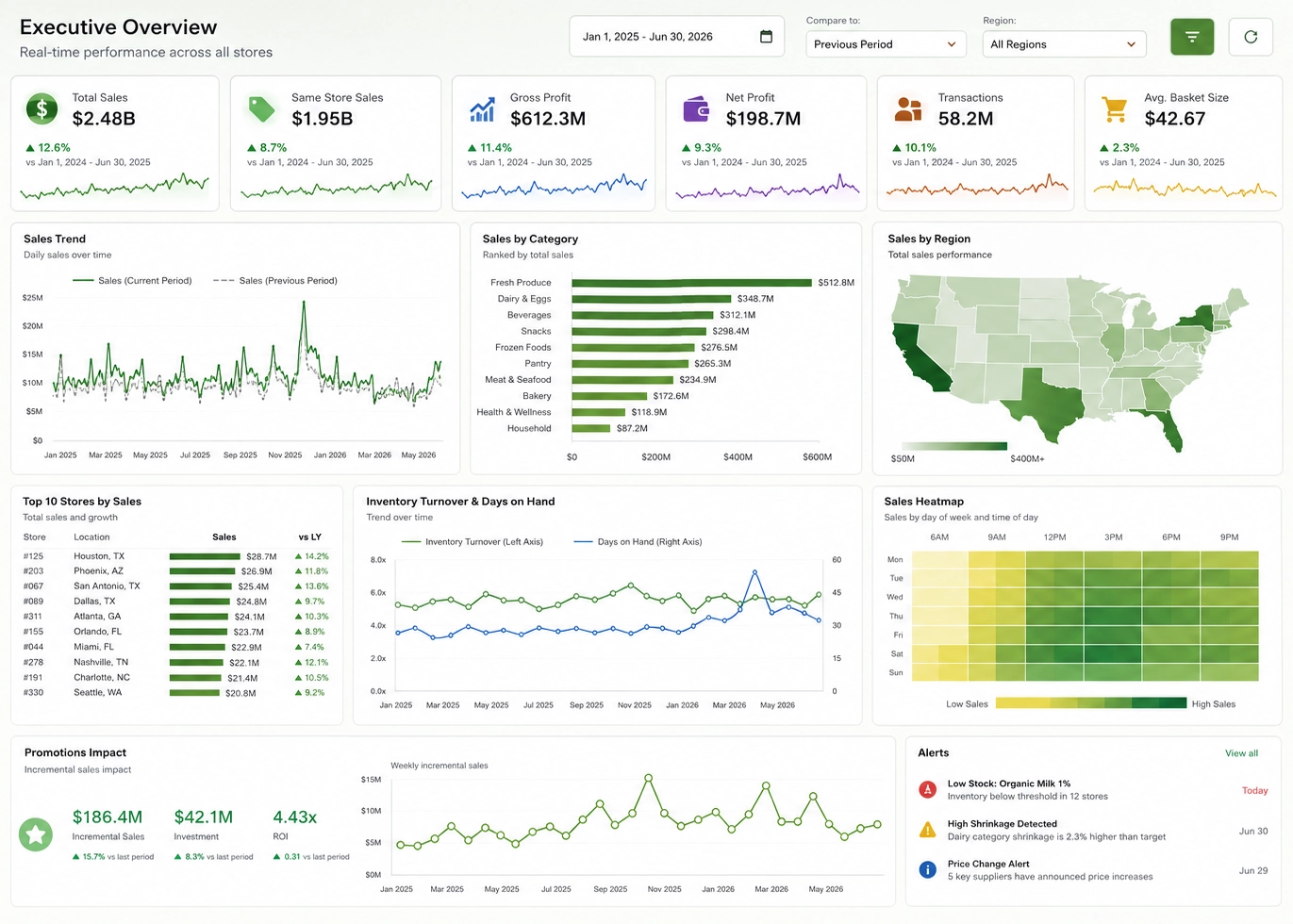Click the blue Price Change info icon

pyautogui.click(x=928, y=869)
